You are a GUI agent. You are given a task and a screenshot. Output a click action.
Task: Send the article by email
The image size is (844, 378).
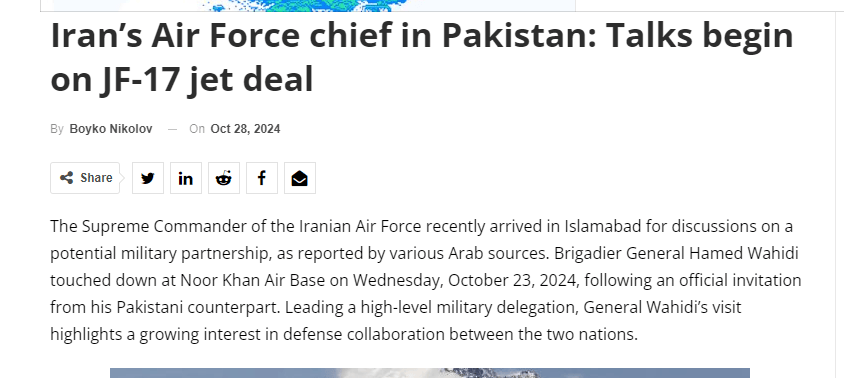click(x=300, y=178)
